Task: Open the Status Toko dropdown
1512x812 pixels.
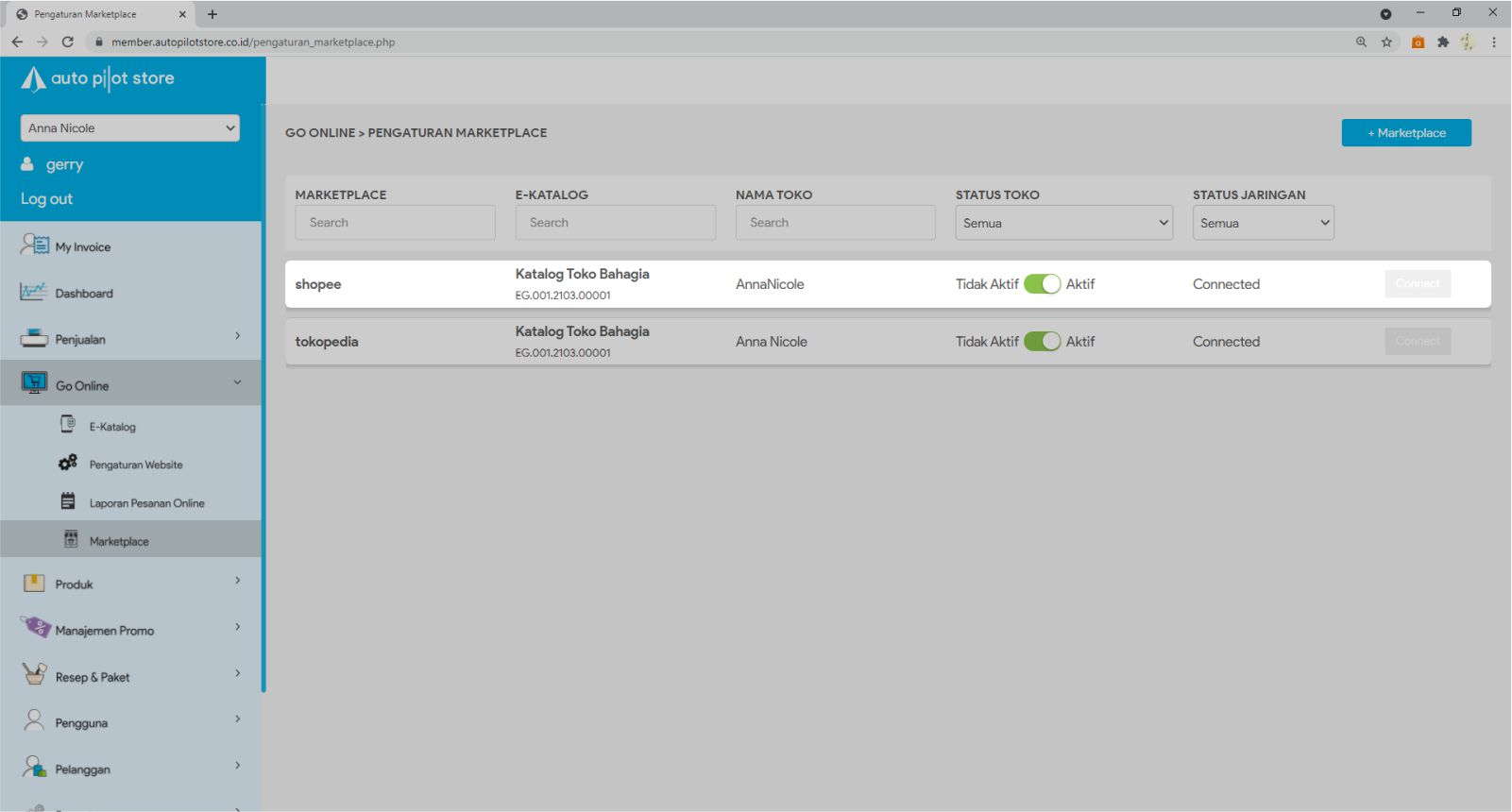Action: tap(1063, 223)
